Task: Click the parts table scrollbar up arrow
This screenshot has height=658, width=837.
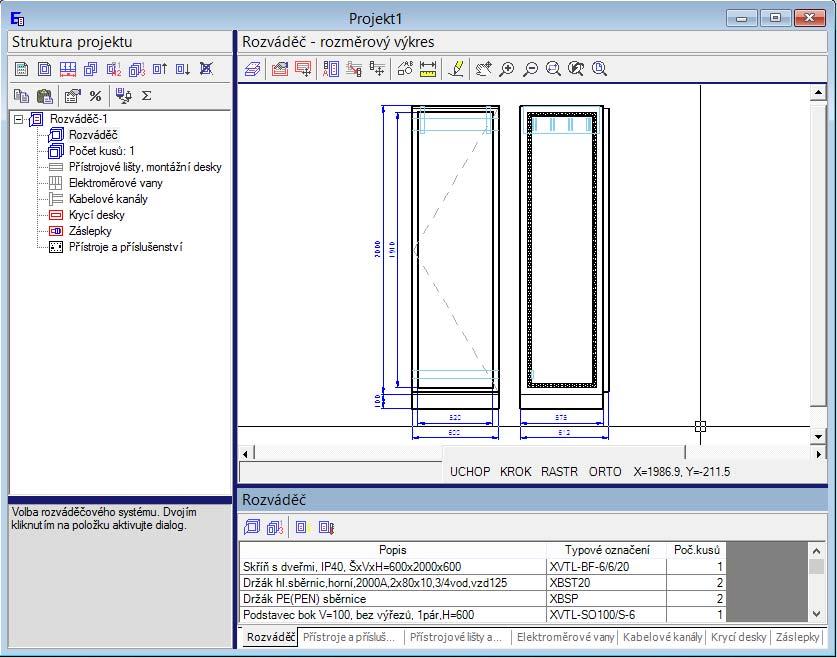Action: tap(816, 551)
